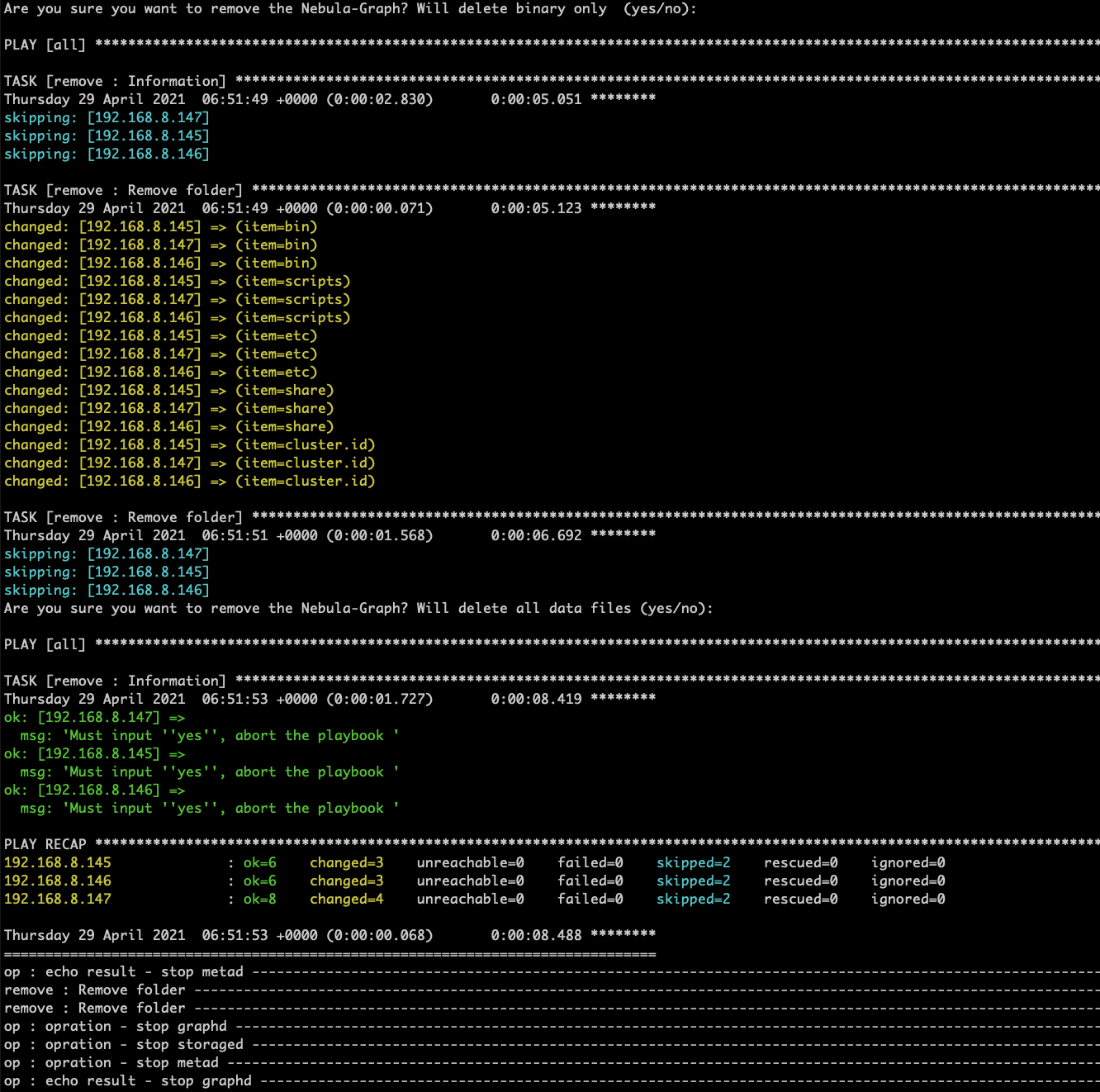Select the elapsed time 0:00:05.051
The width and height of the screenshot is (1100, 1092).
click(x=536, y=99)
